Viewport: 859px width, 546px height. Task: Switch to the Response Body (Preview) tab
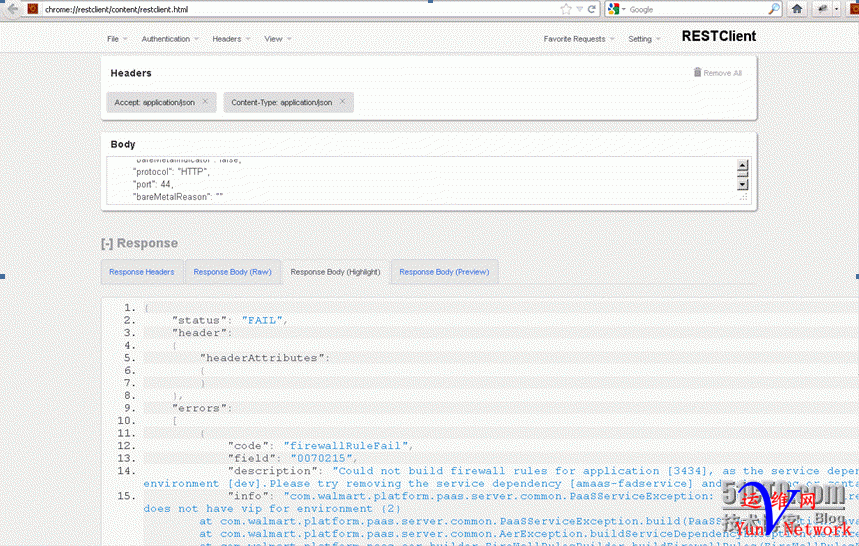[444, 272]
